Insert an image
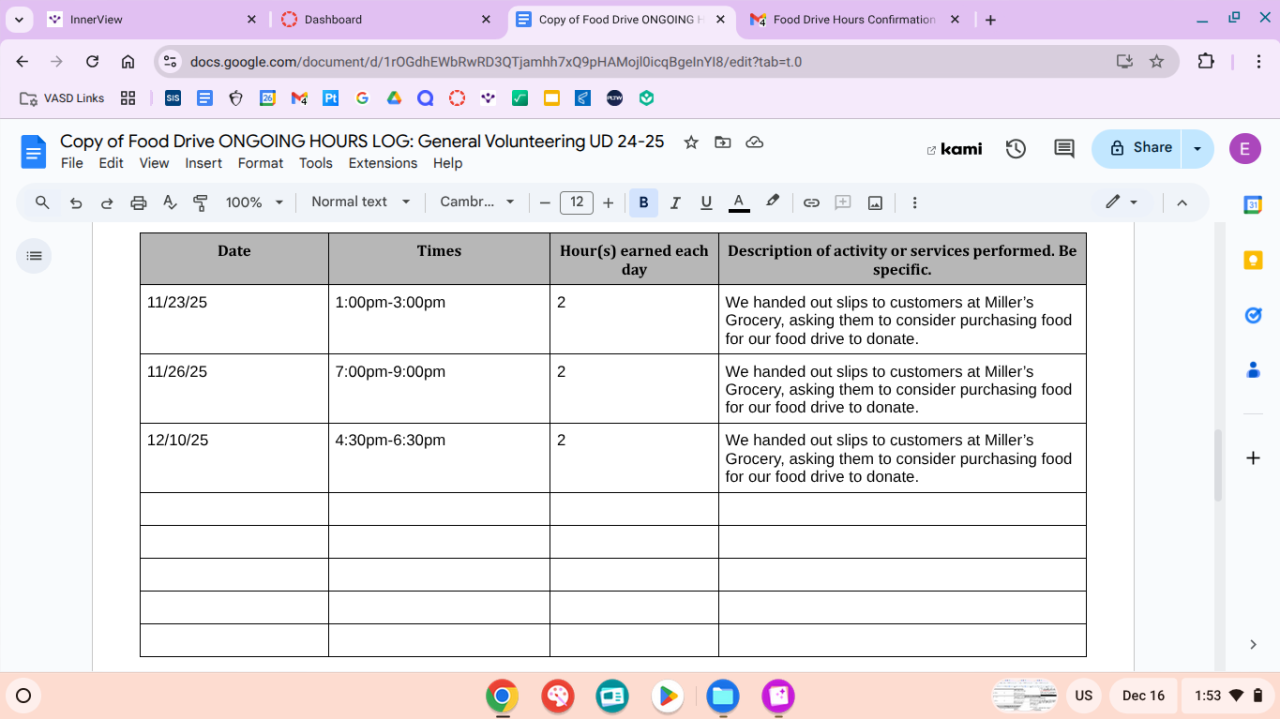The image size is (1280, 719). click(875, 203)
